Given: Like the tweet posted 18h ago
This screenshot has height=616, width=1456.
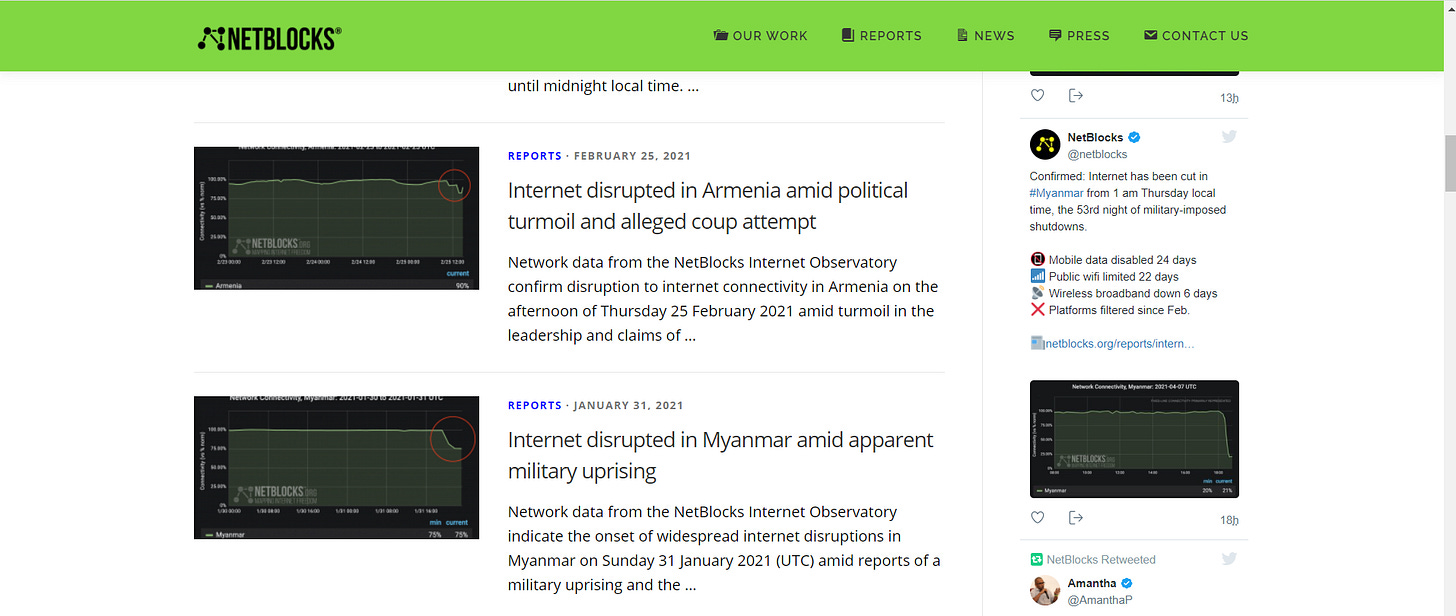Looking at the screenshot, I should pos(1037,518).
